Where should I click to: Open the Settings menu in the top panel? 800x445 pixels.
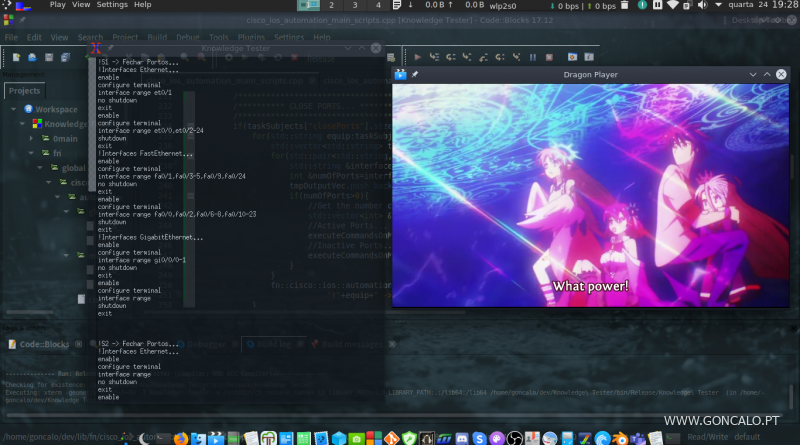pos(111,5)
